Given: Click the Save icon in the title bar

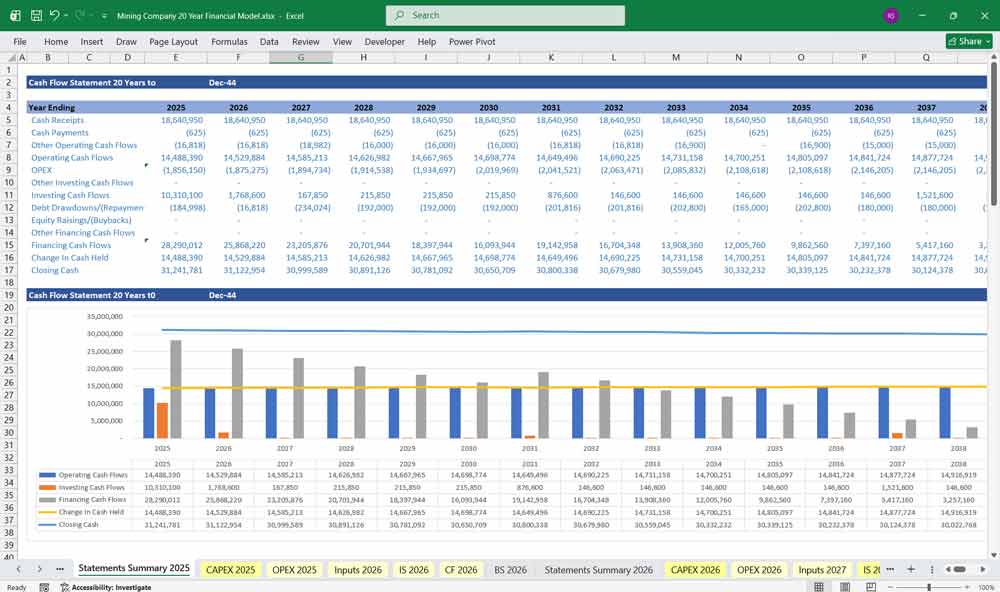Looking at the screenshot, I should 36,16.
